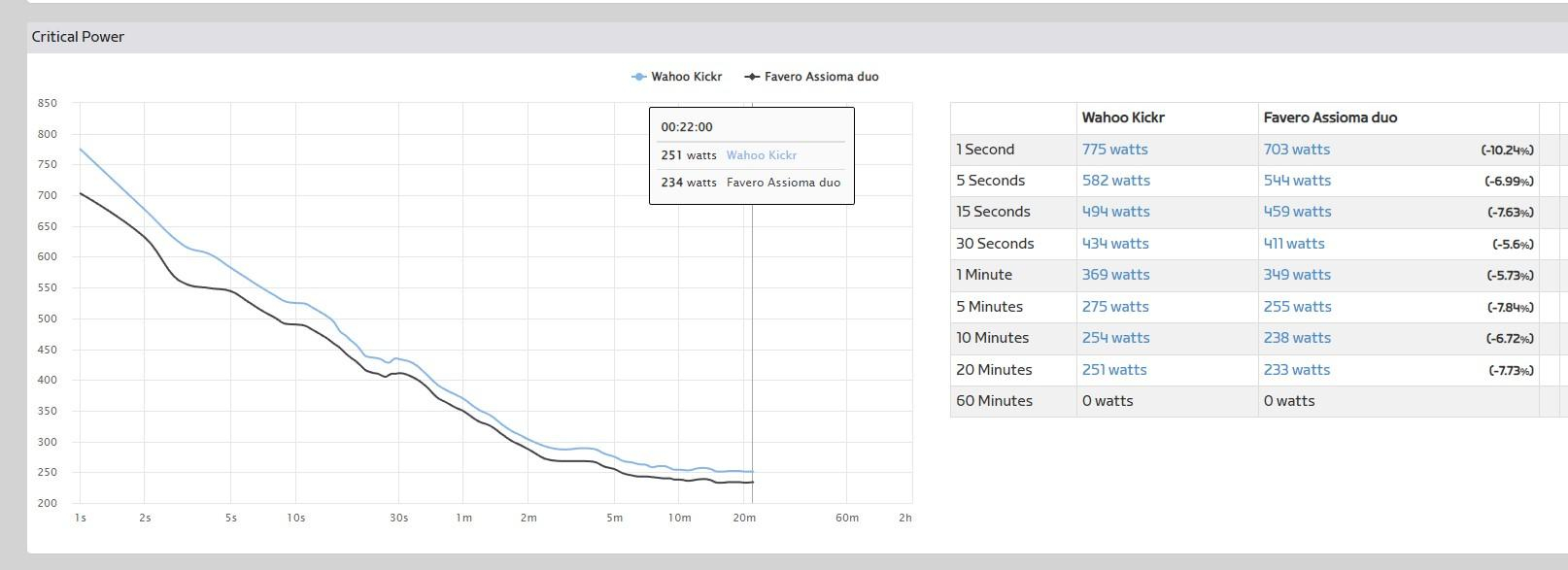1568x570 pixels.
Task: Select the 1 Minute row label
Action: [x=984, y=275]
